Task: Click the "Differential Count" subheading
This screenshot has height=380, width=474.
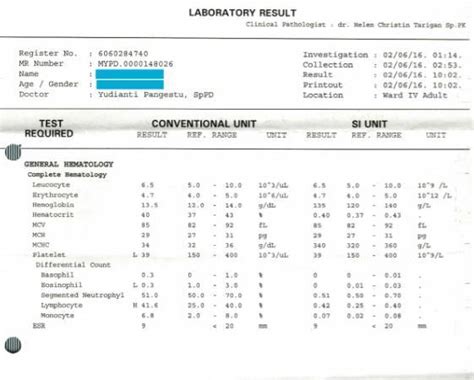Action: [x=73, y=265]
